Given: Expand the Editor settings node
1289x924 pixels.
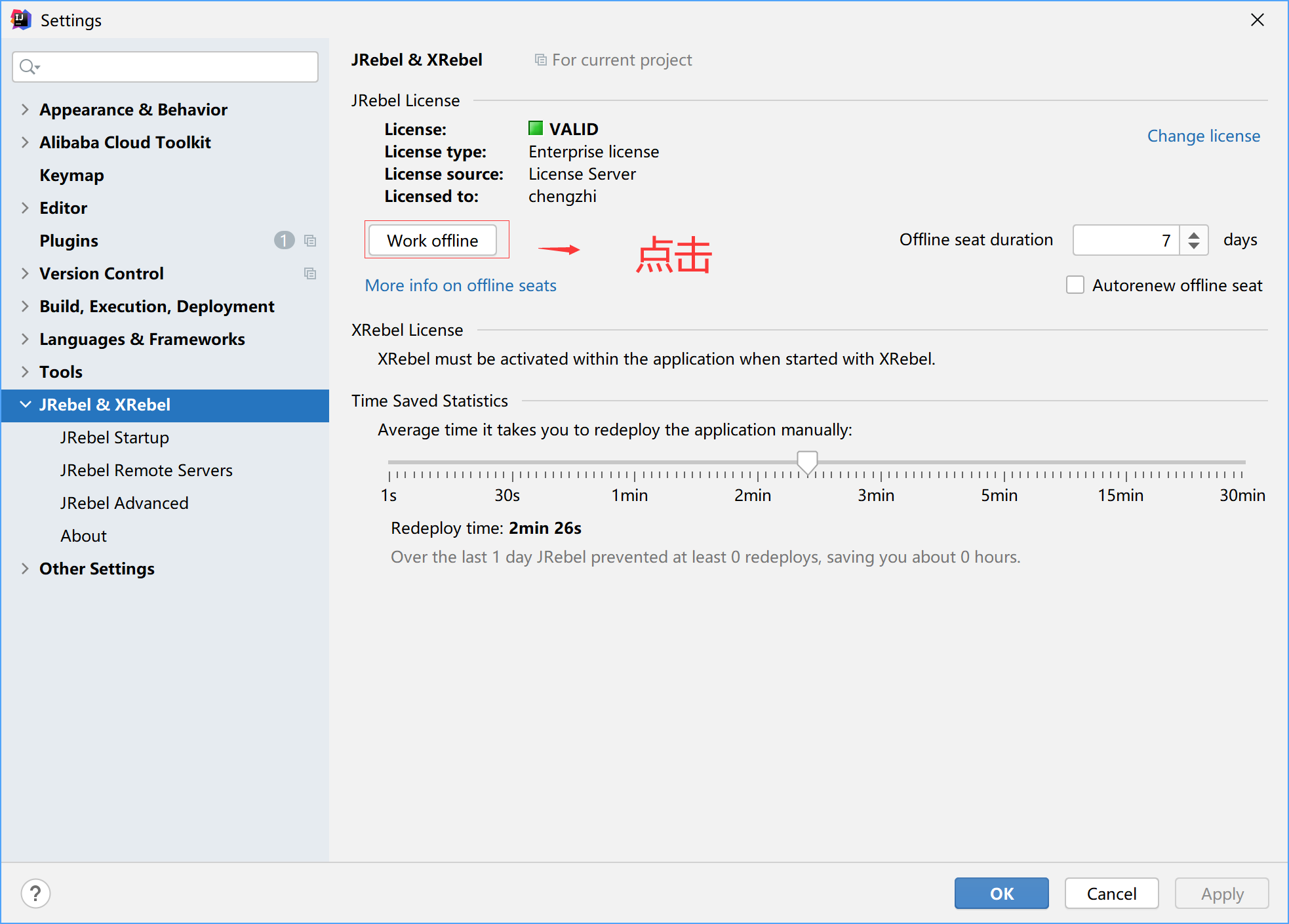Looking at the screenshot, I should (25, 208).
